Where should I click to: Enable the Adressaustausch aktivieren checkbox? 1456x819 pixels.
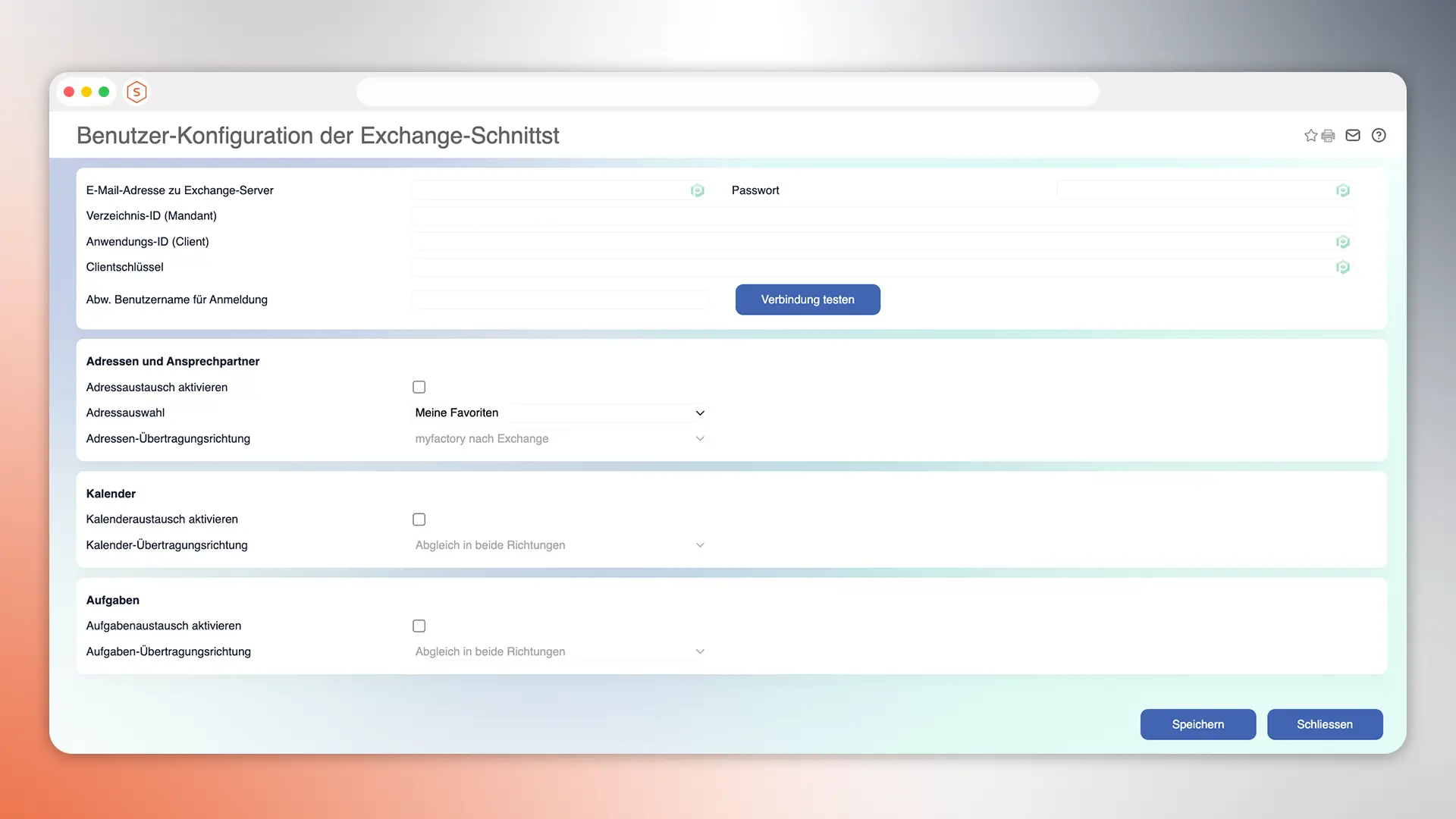(419, 387)
